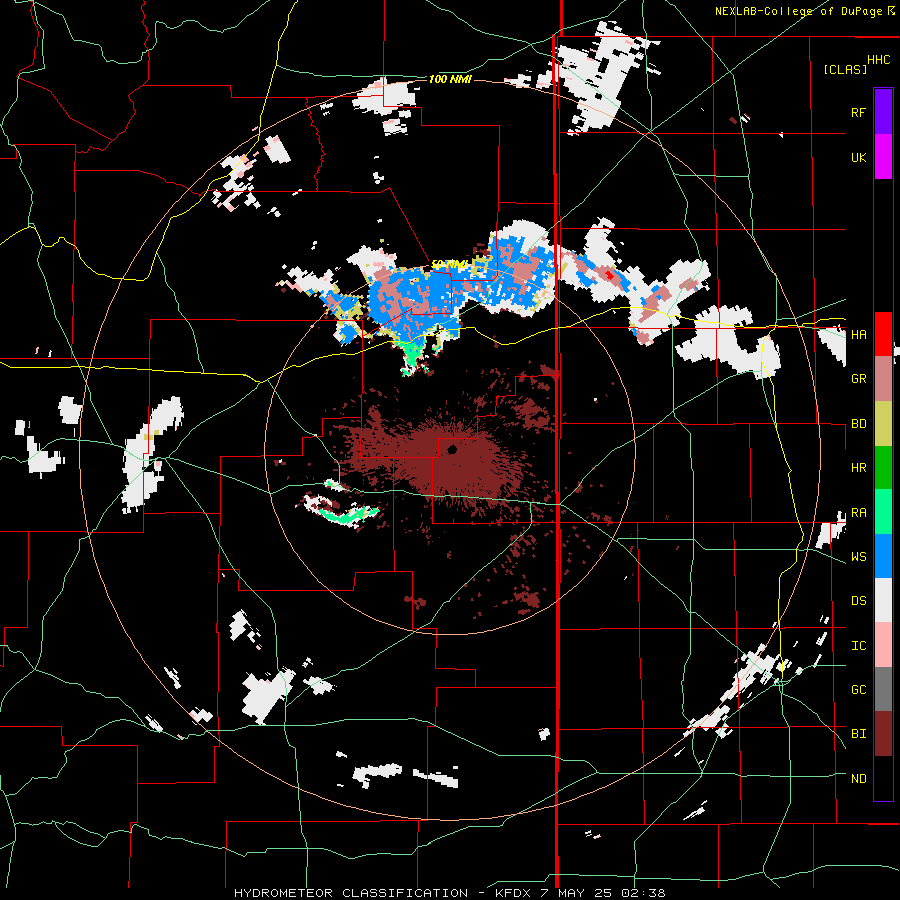Image resolution: width=900 pixels, height=900 pixels.
Task: Click the IC legend label
Action: pos(858,646)
